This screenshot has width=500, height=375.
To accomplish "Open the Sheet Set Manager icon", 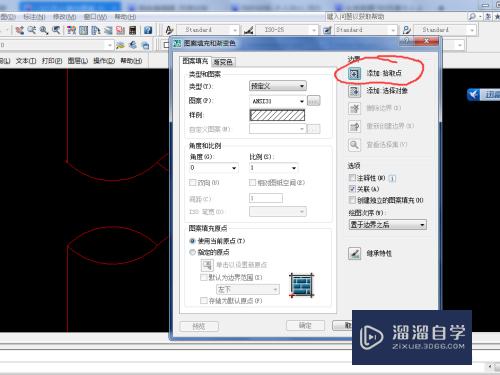I will 108,30.
